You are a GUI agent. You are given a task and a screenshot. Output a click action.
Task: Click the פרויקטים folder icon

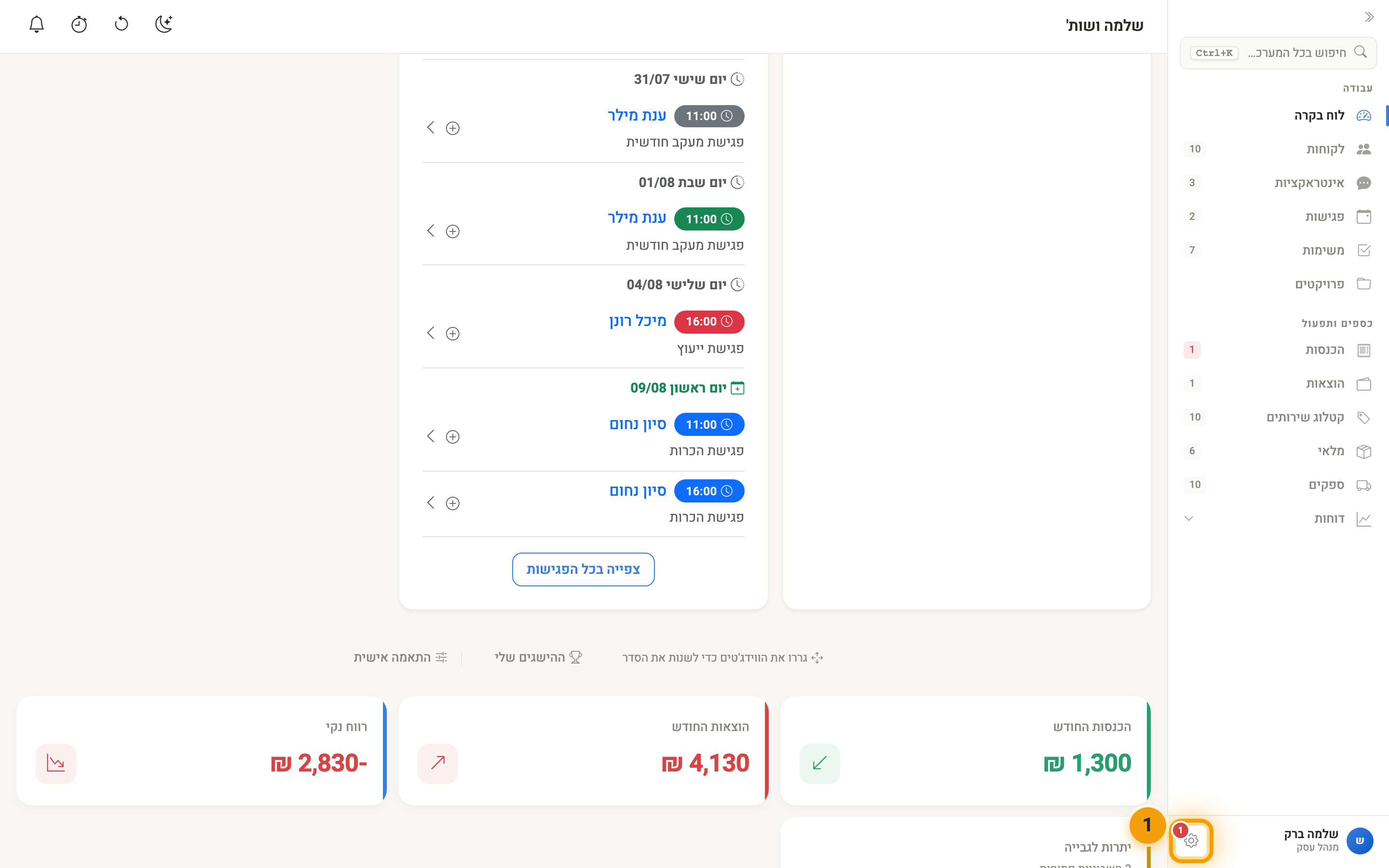pos(1364,284)
